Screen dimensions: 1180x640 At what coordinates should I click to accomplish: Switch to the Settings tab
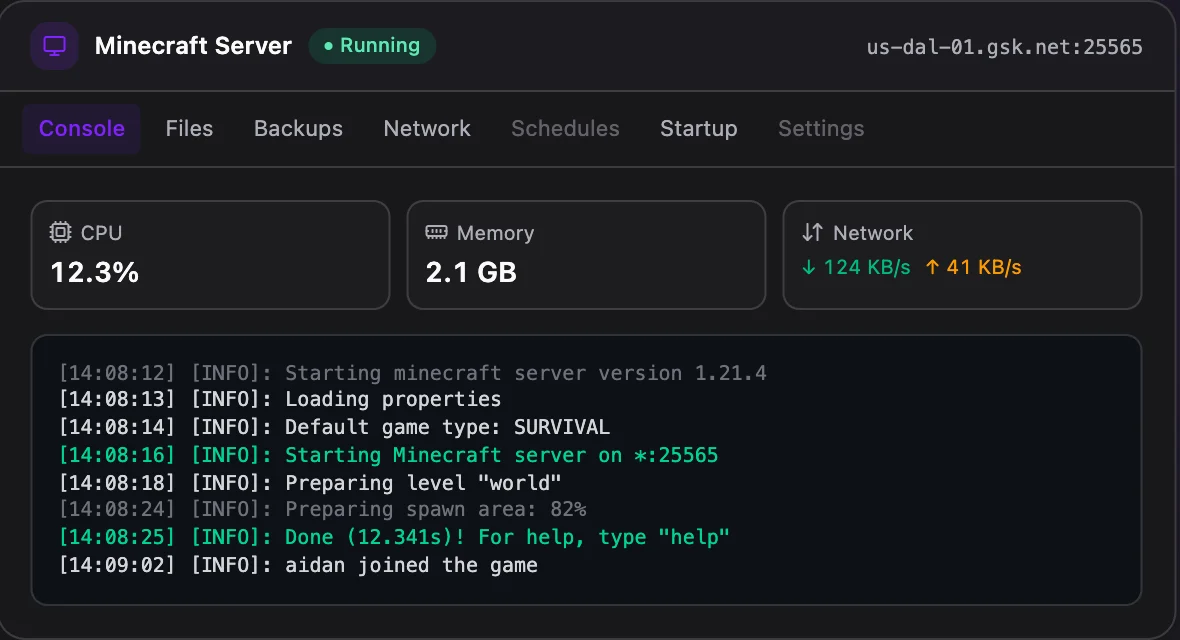tap(821, 129)
